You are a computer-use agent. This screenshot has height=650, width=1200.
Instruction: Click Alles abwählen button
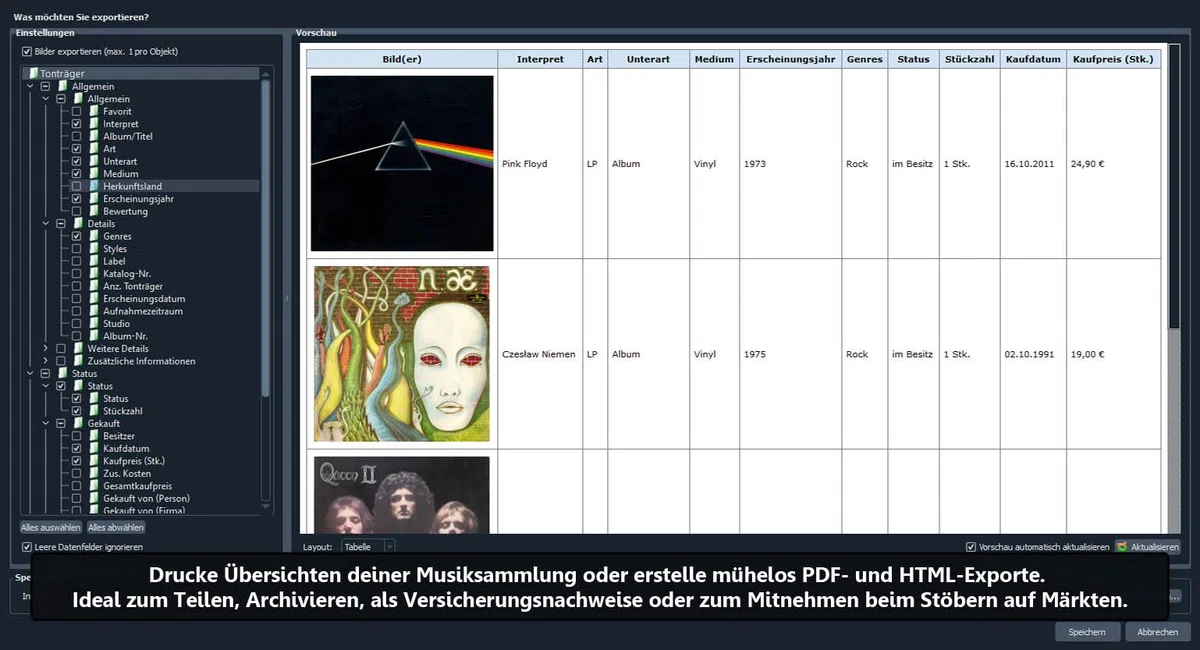point(116,527)
